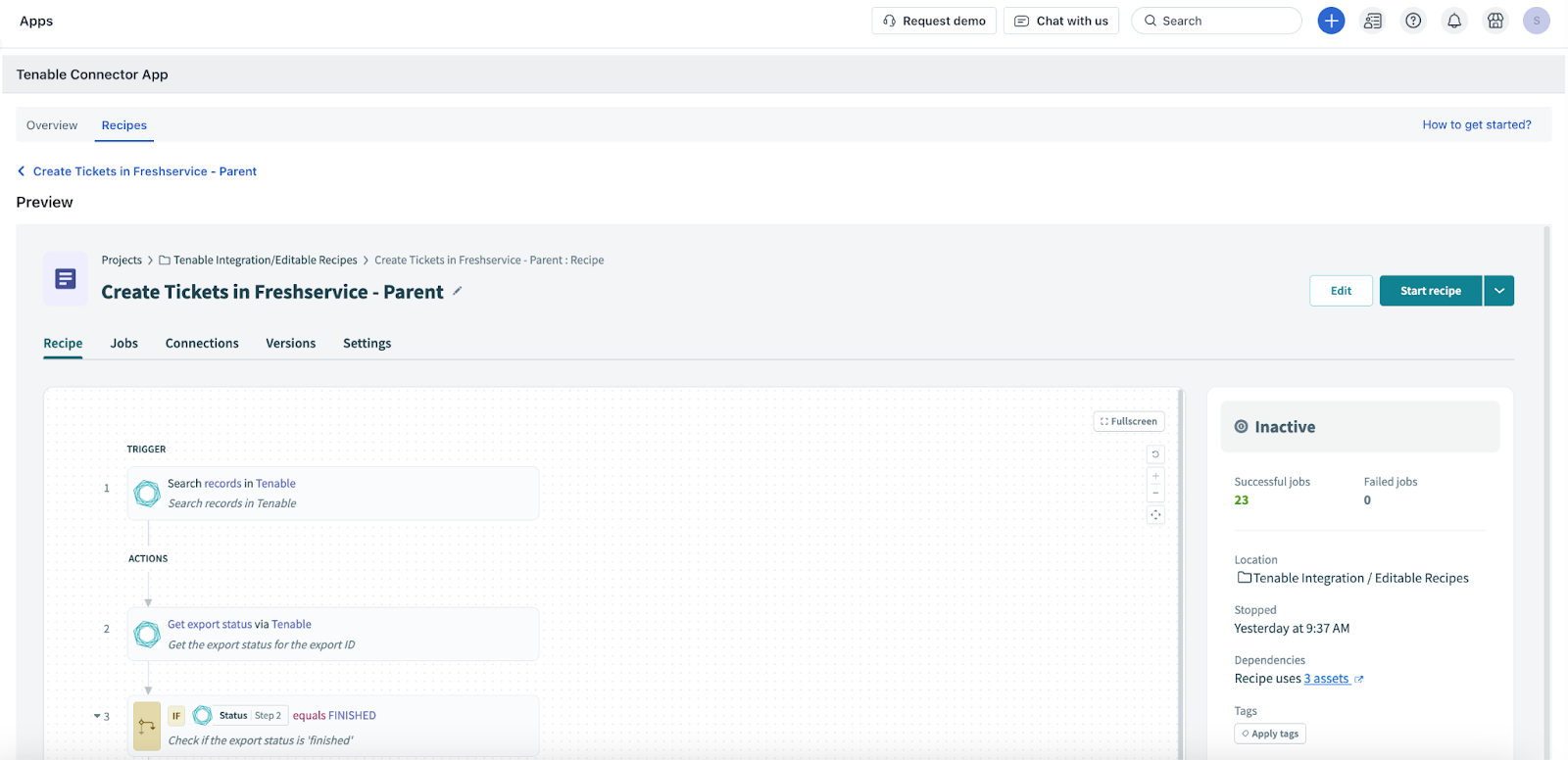Click the Request demo button

(x=934, y=21)
